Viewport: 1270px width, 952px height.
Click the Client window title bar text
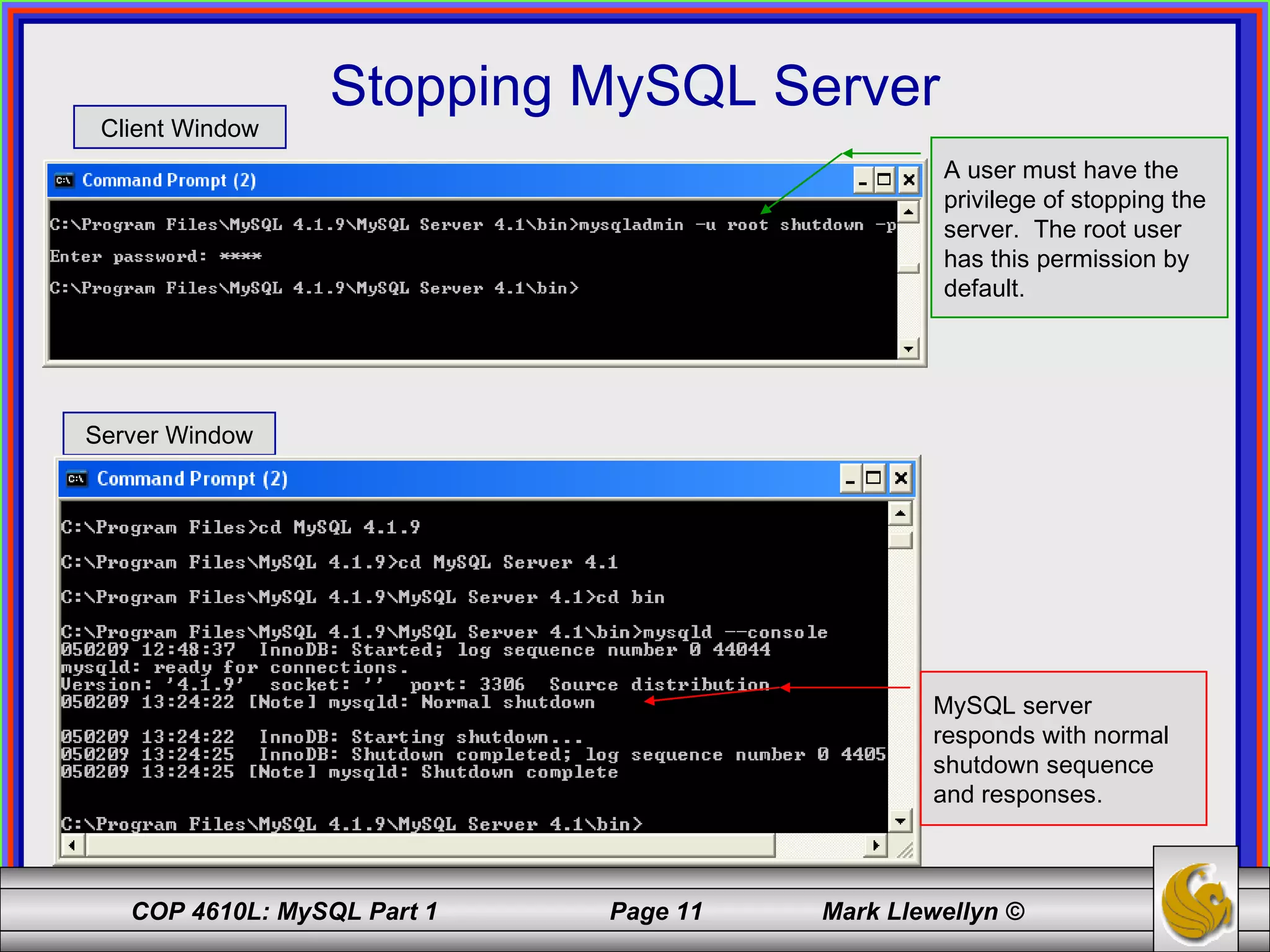click(169, 180)
